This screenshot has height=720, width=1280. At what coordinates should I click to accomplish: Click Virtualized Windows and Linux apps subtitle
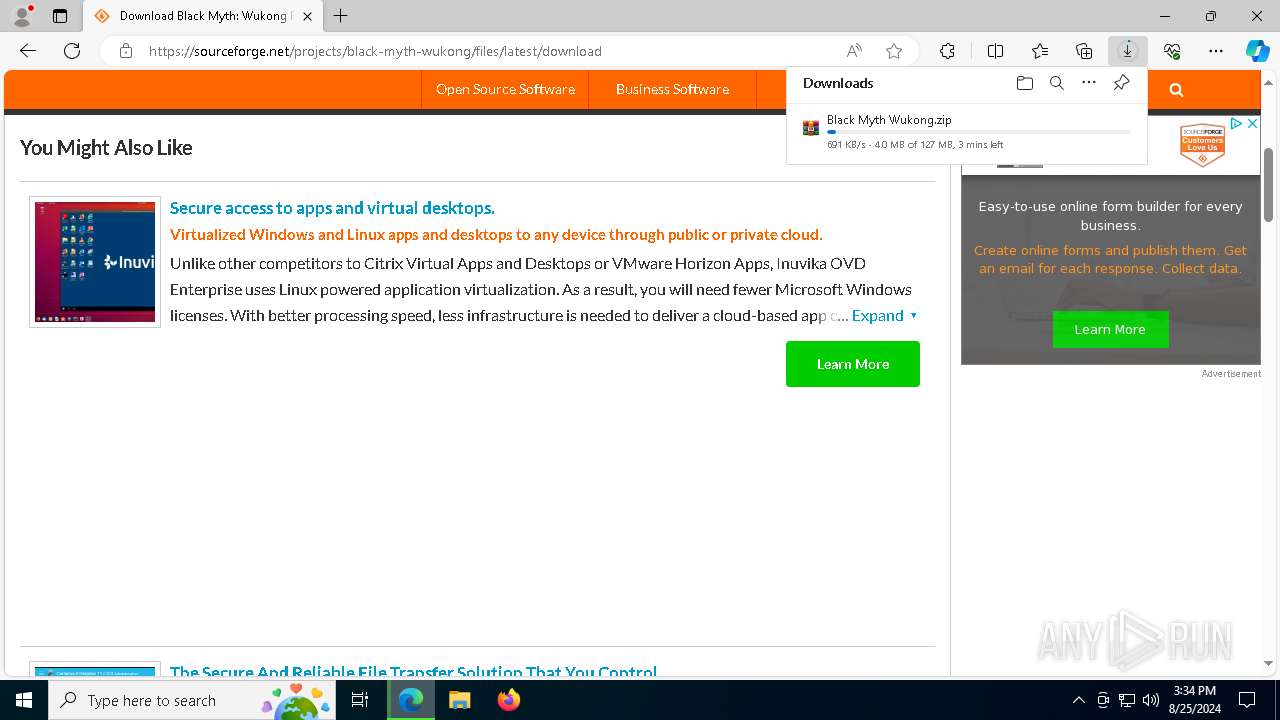pos(496,235)
